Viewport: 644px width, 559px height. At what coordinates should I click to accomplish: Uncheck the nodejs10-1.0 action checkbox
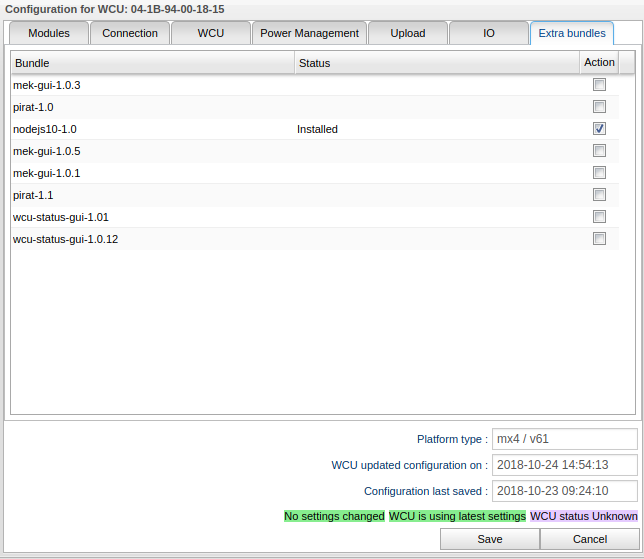point(599,129)
